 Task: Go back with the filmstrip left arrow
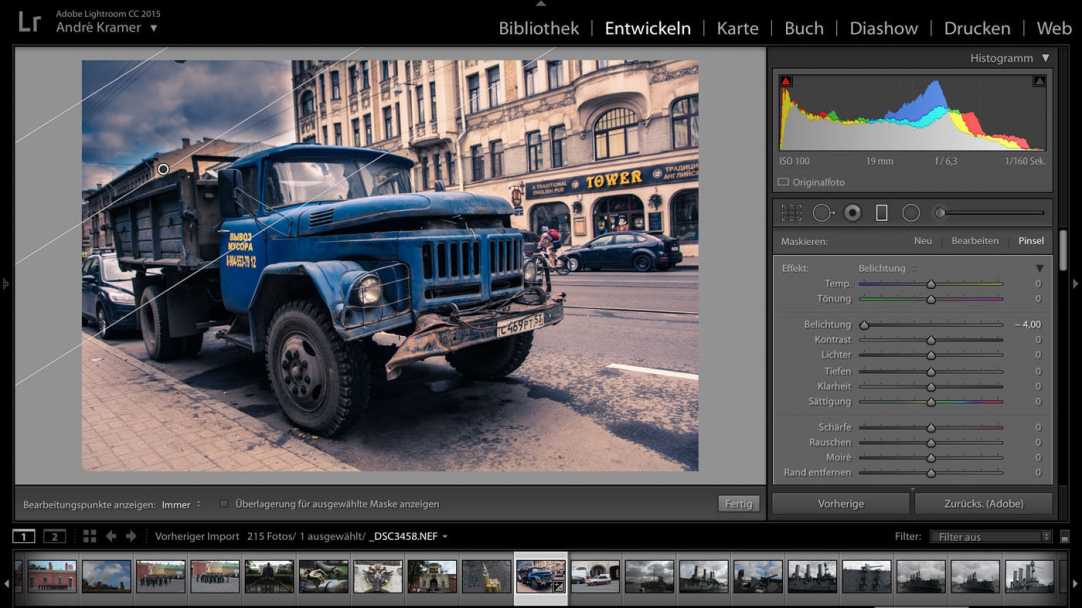(x=110, y=536)
